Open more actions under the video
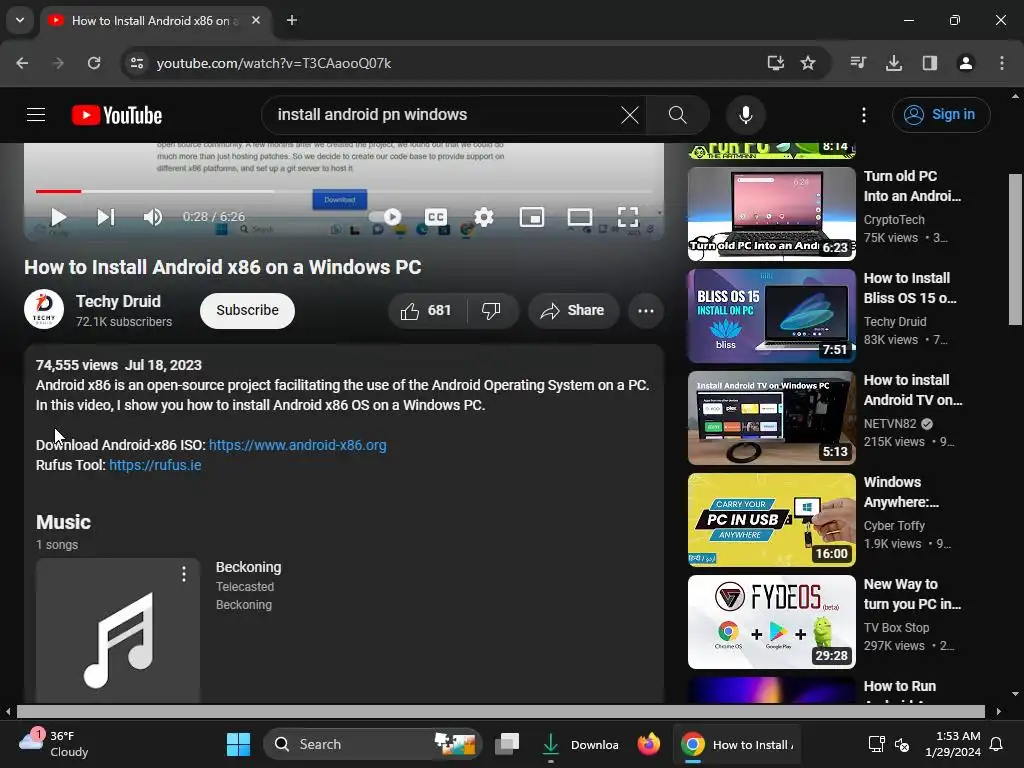Screen dimensions: 1024x768 [x=646, y=310]
